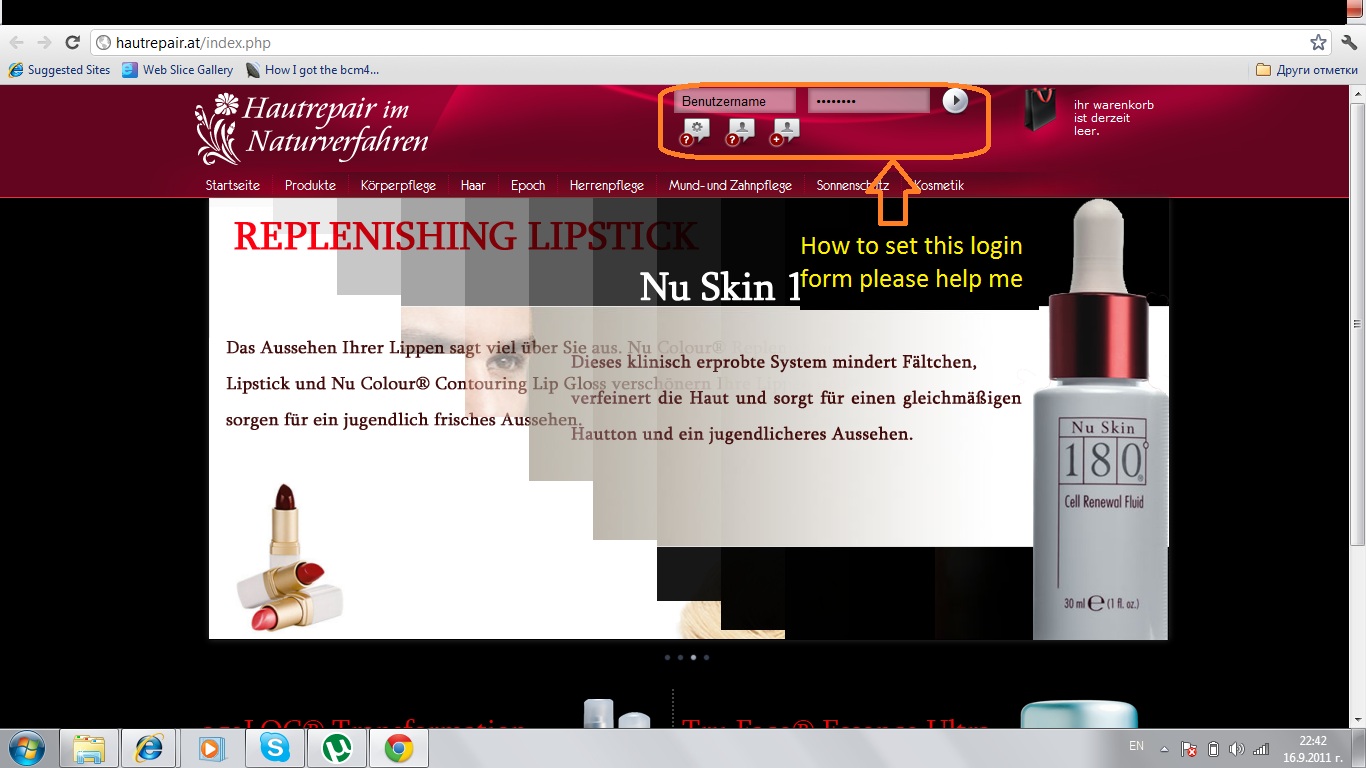Screen dimensions: 1366x768
Task: Open the Produkte menu item
Action: click(x=310, y=185)
